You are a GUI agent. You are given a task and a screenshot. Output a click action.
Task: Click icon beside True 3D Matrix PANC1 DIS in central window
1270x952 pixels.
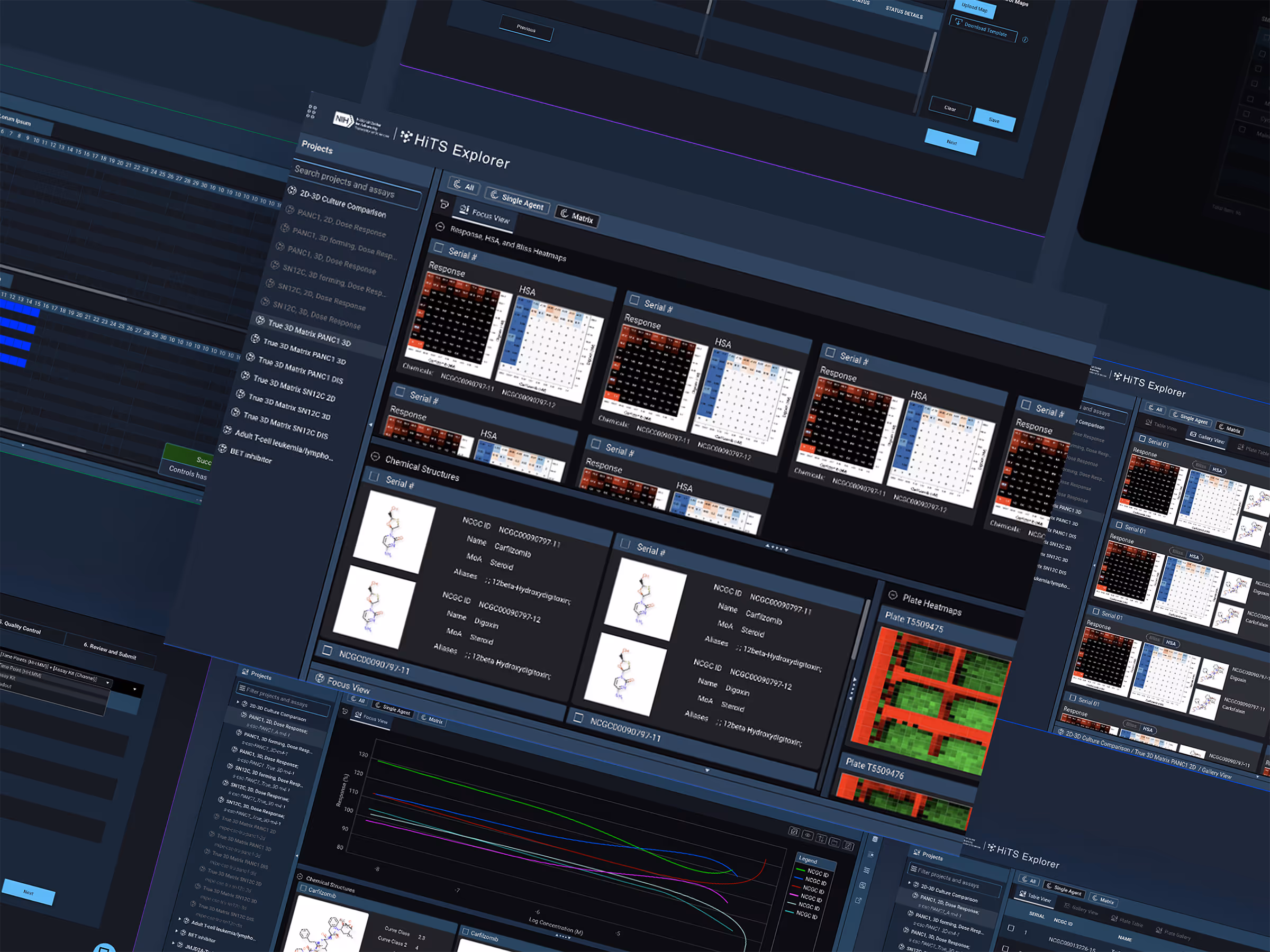[x=250, y=357]
